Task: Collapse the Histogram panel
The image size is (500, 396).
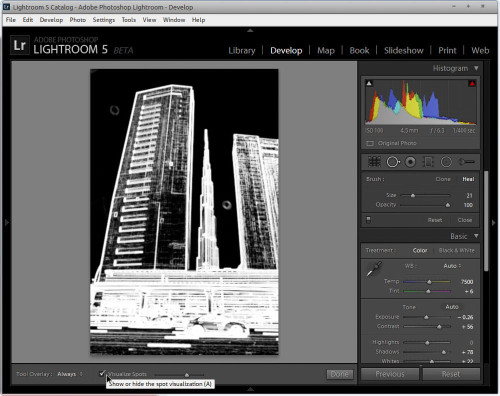Action: [476, 68]
